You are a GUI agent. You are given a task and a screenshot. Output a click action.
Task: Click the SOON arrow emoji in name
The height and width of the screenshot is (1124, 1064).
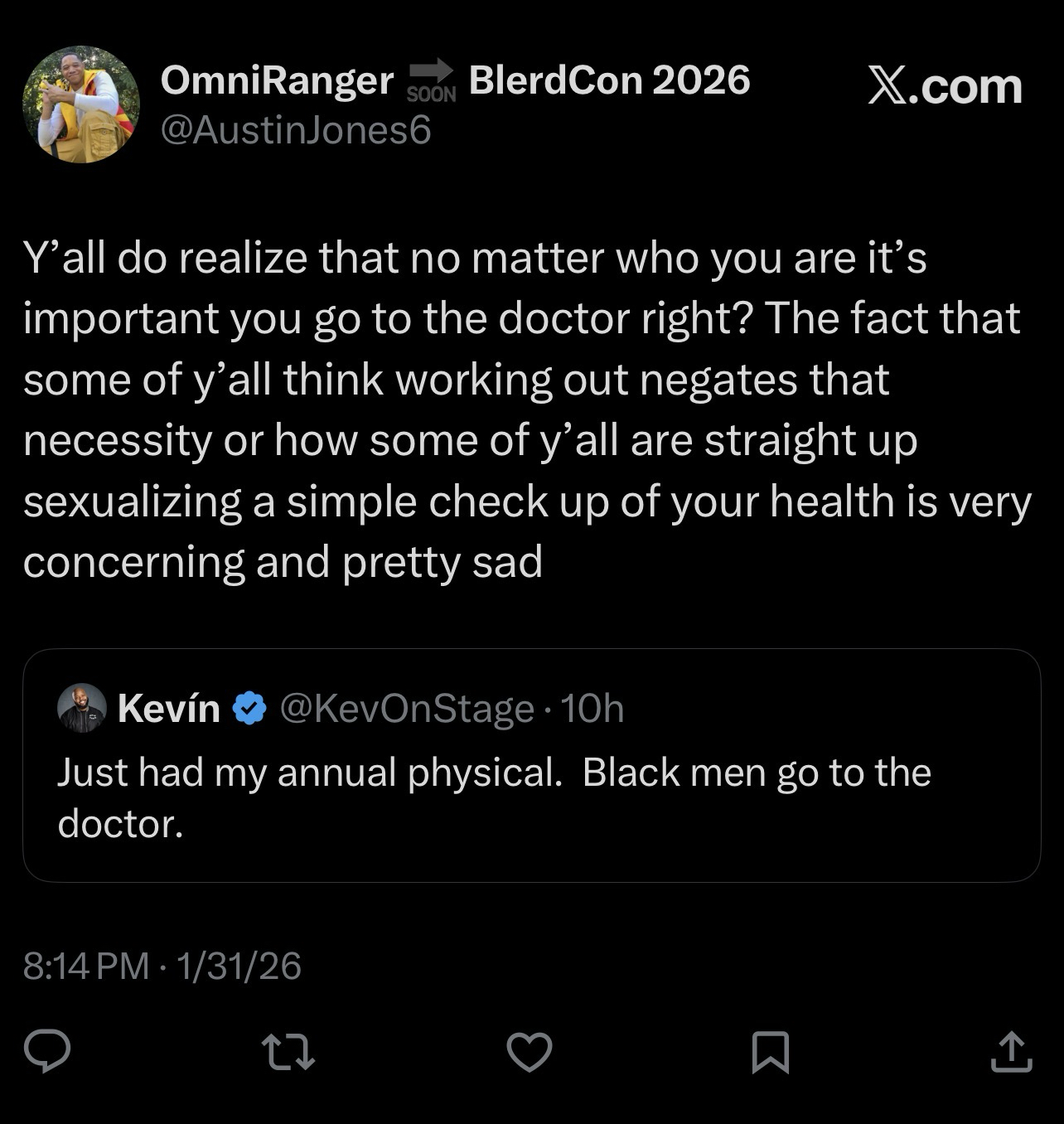coord(431,81)
